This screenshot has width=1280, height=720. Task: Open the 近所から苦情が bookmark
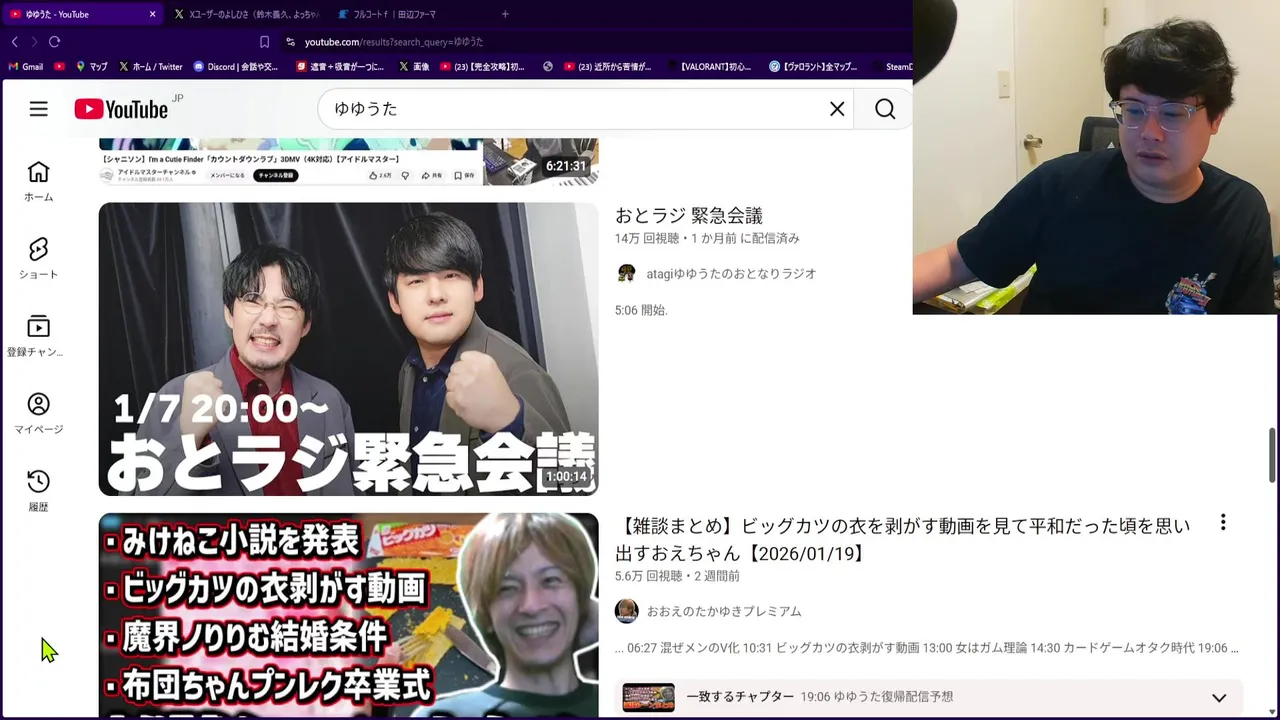pyautogui.click(x=607, y=67)
